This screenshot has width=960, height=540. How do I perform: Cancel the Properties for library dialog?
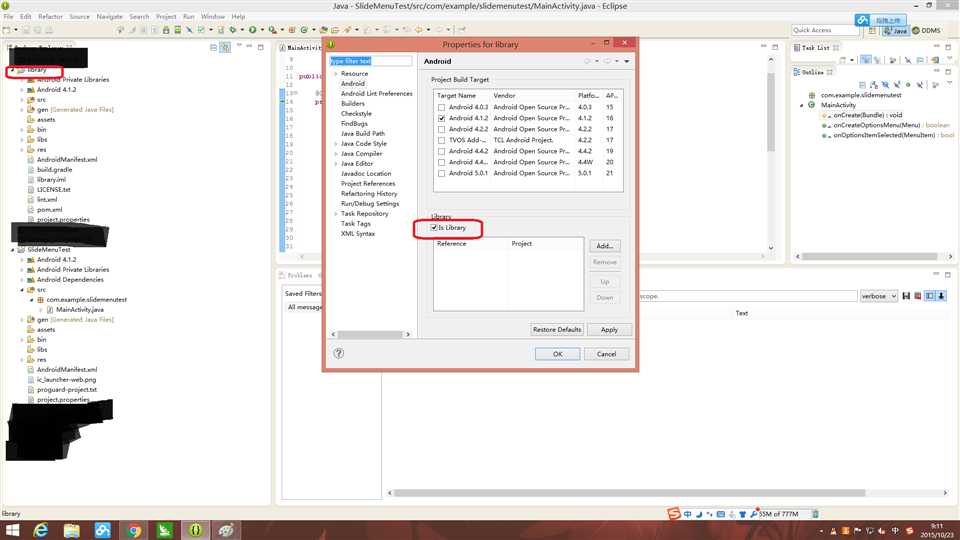coord(606,354)
